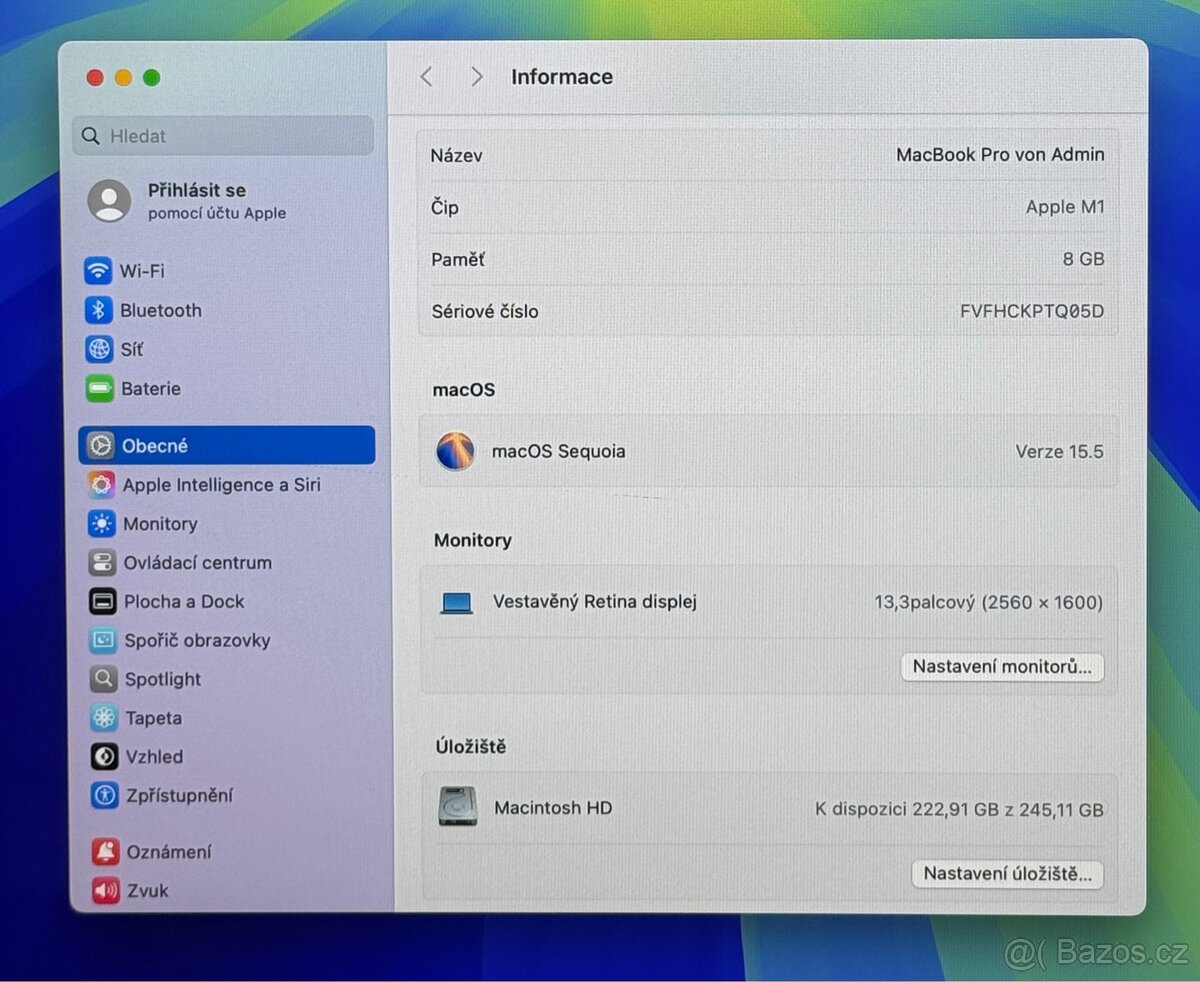The height and width of the screenshot is (982, 1200).
Task: Click the forward navigation chevron
Action: (477, 76)
